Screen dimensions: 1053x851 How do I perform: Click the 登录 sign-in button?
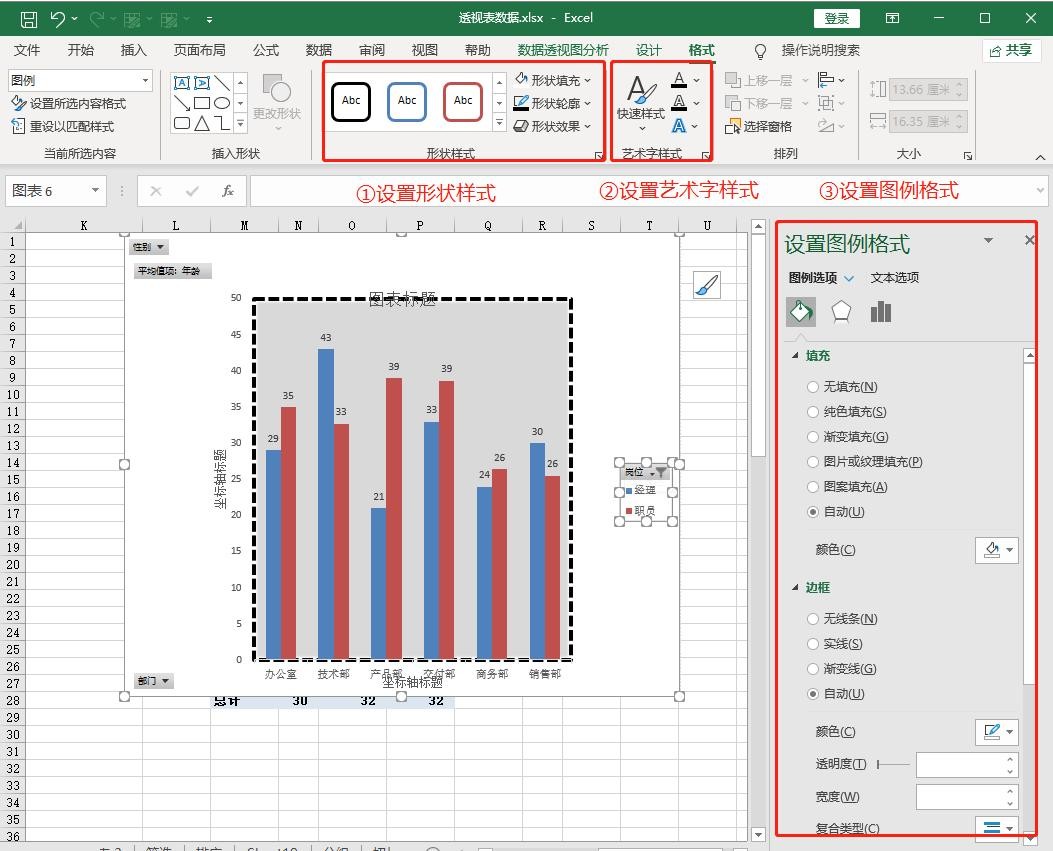836,18
